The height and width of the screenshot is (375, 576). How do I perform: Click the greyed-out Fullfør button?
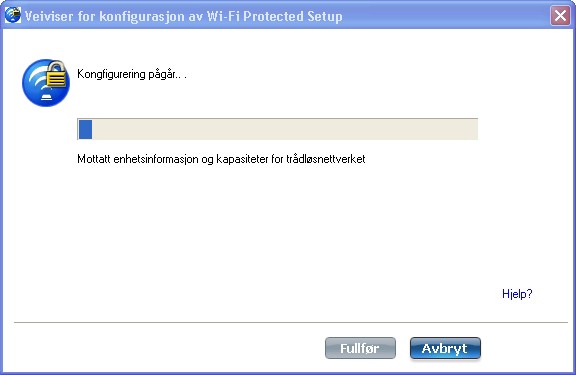click(x=360, y=348)
